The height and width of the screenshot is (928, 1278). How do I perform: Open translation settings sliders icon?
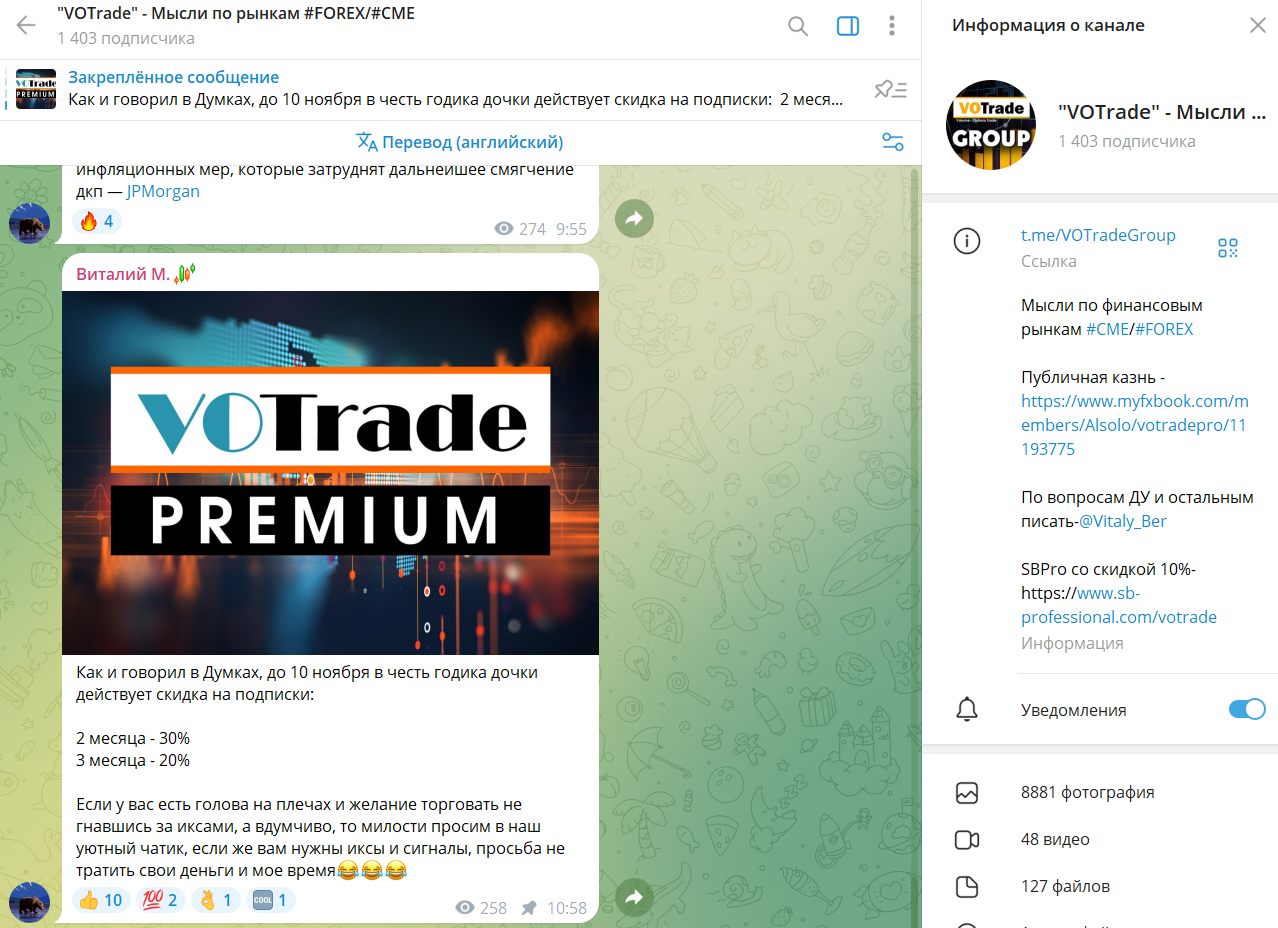pos(893,142)
